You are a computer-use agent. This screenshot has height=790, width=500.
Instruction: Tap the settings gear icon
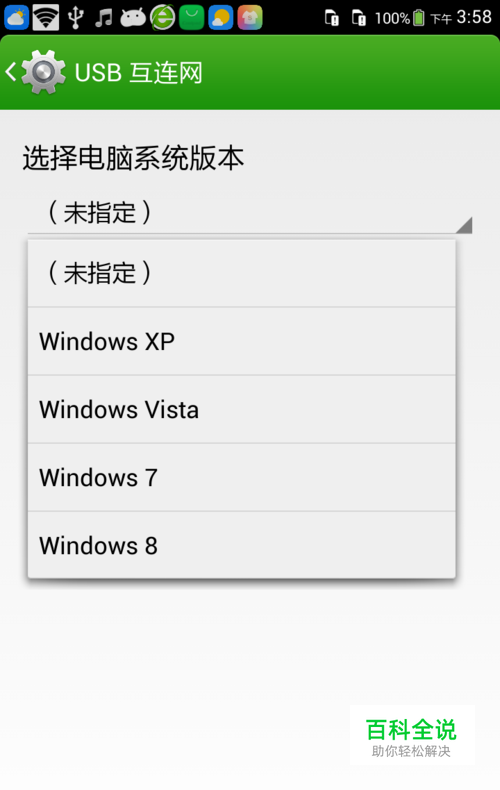[43, 72]
